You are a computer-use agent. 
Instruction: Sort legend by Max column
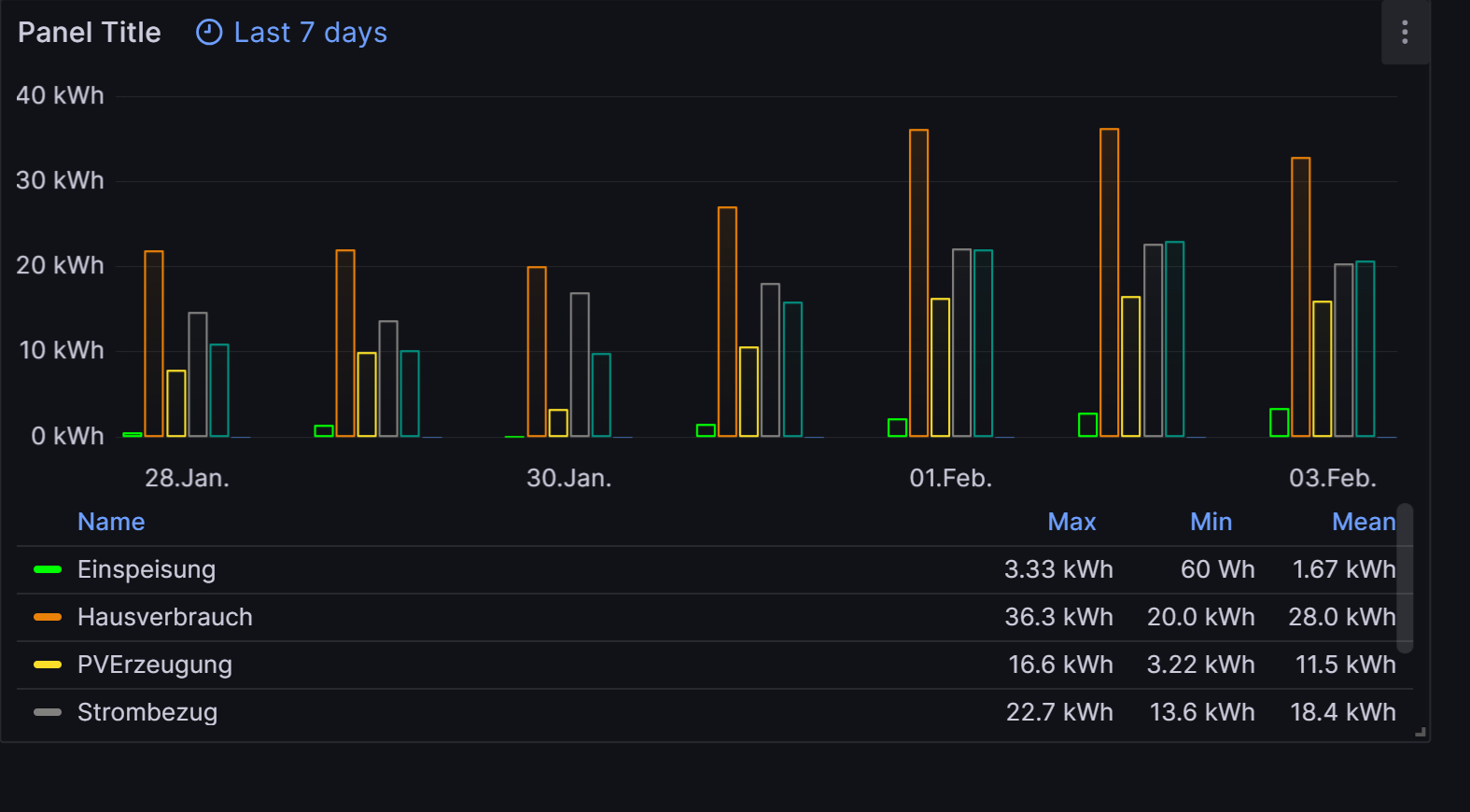[x=1071, y=522]
